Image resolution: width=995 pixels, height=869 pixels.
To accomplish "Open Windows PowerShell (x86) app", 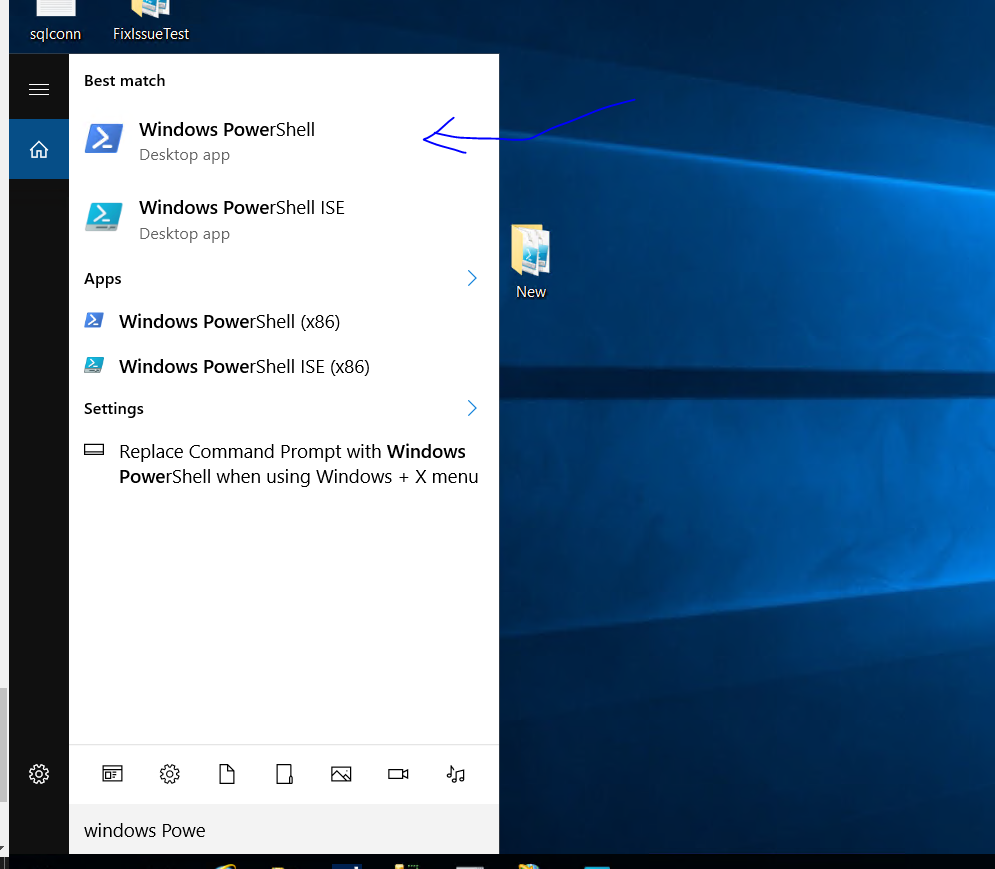I will (229, 322).
